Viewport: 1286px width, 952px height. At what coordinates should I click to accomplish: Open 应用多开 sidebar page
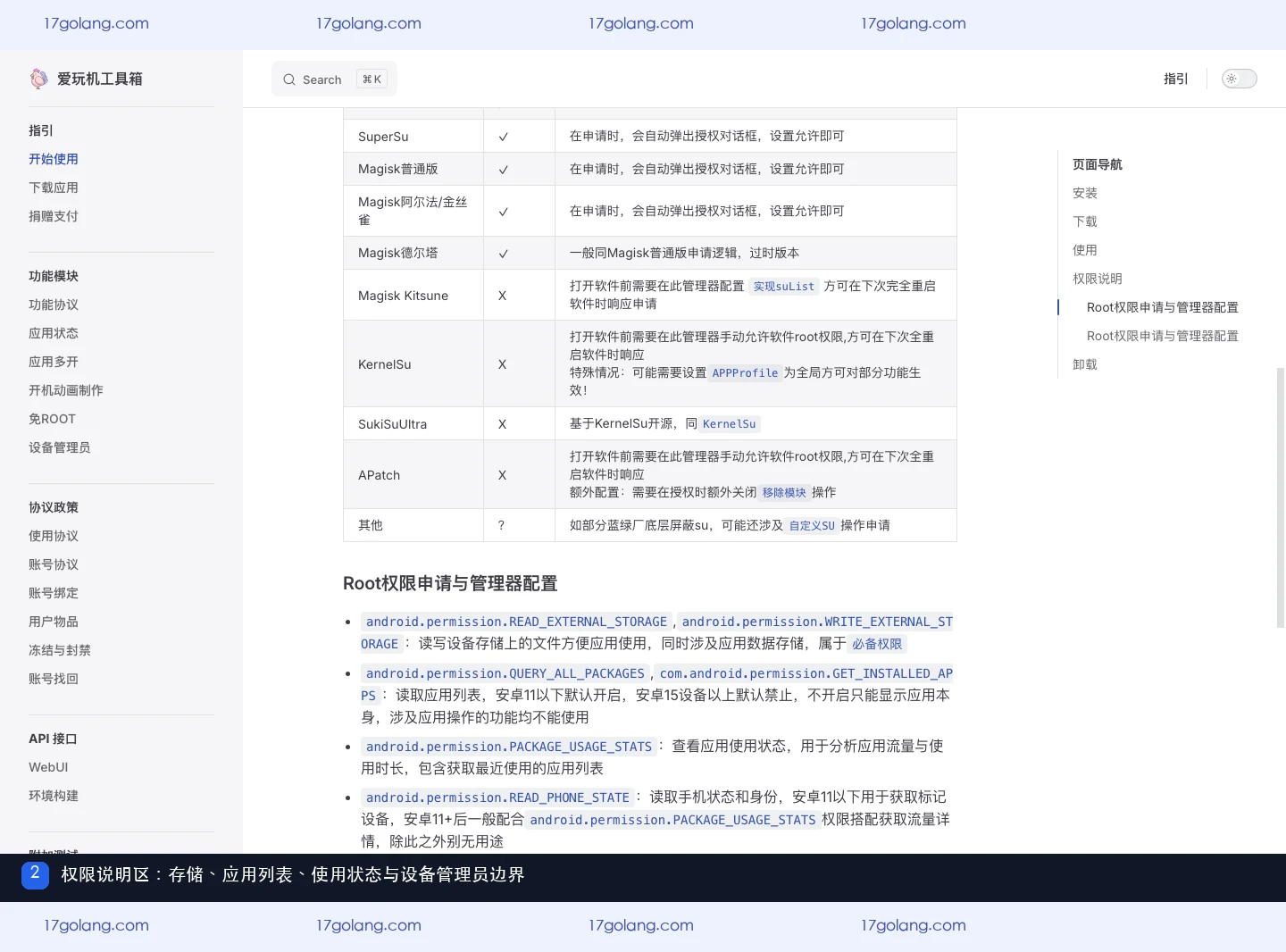coord(54,362)
